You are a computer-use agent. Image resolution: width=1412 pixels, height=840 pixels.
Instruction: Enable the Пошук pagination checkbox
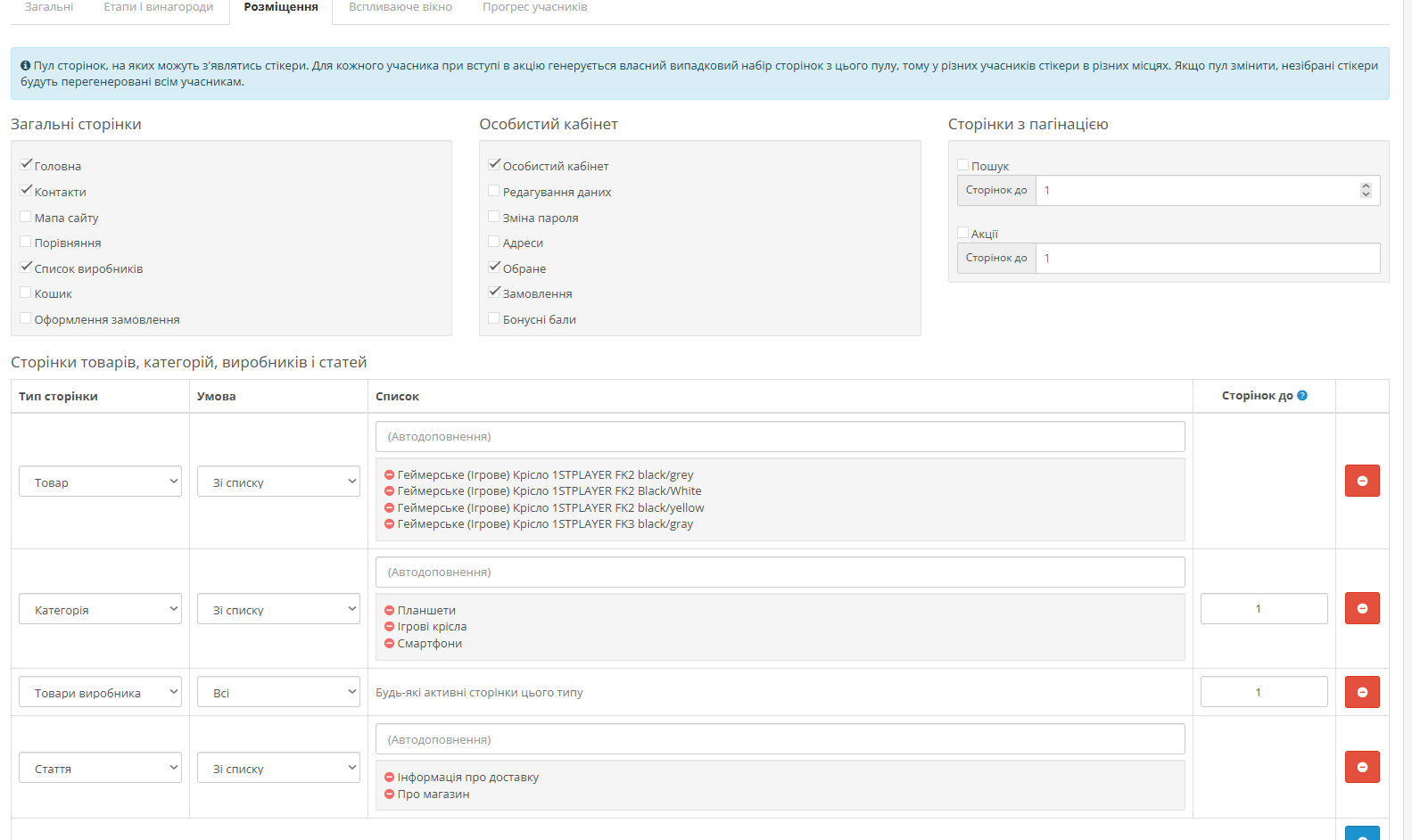pos(963,164)
